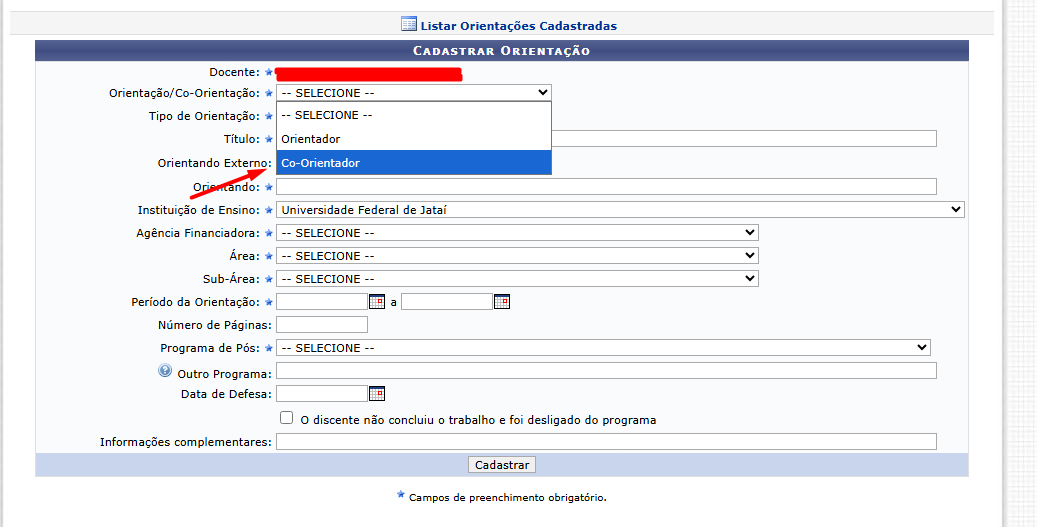Image resolution: width=1037 pixels, height=527 pixels.
Task: Click the help icon beside Outro Programa
Action: coord(165,370)
